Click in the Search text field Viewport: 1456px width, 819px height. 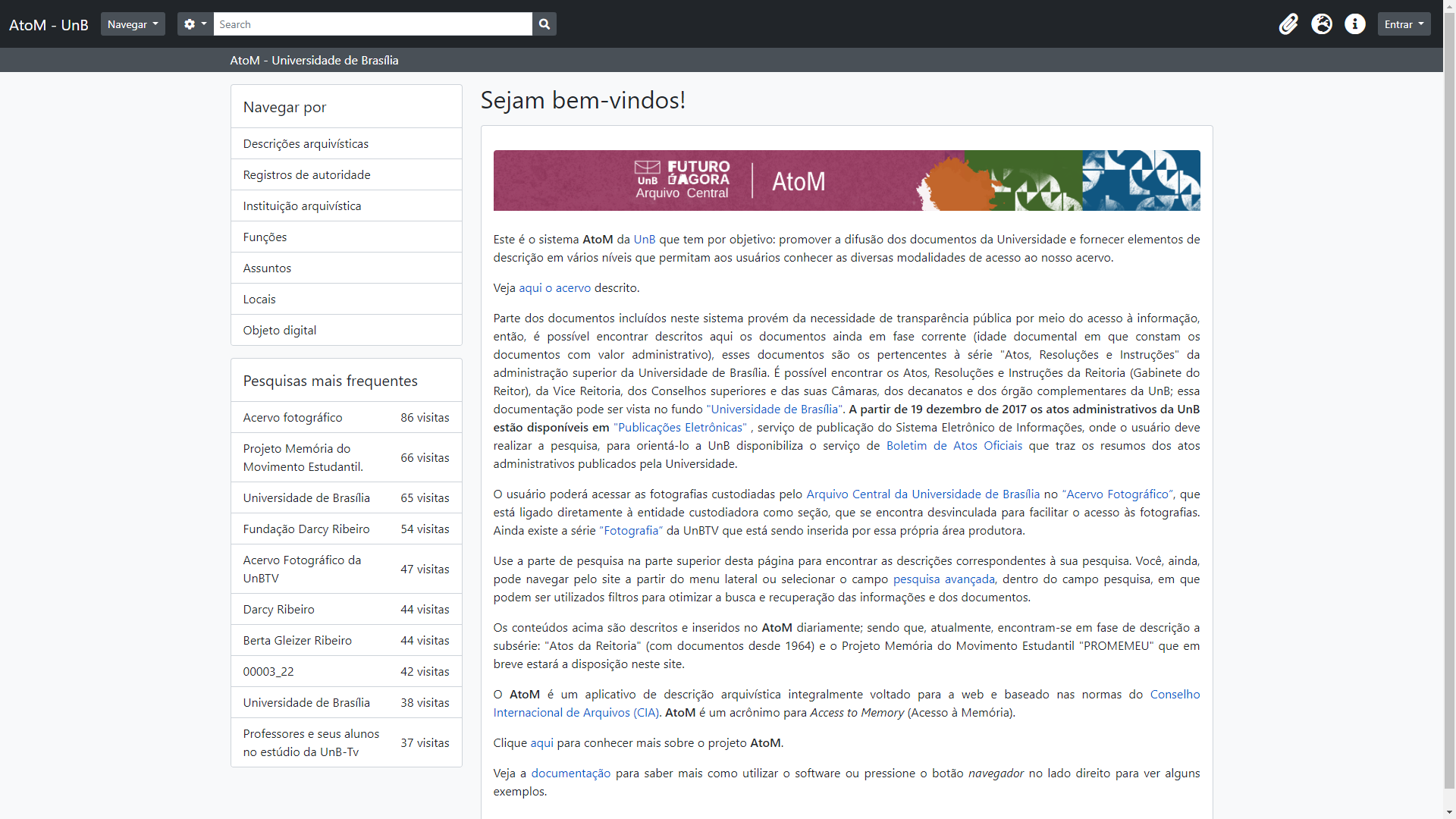click(x=372, y=24)
